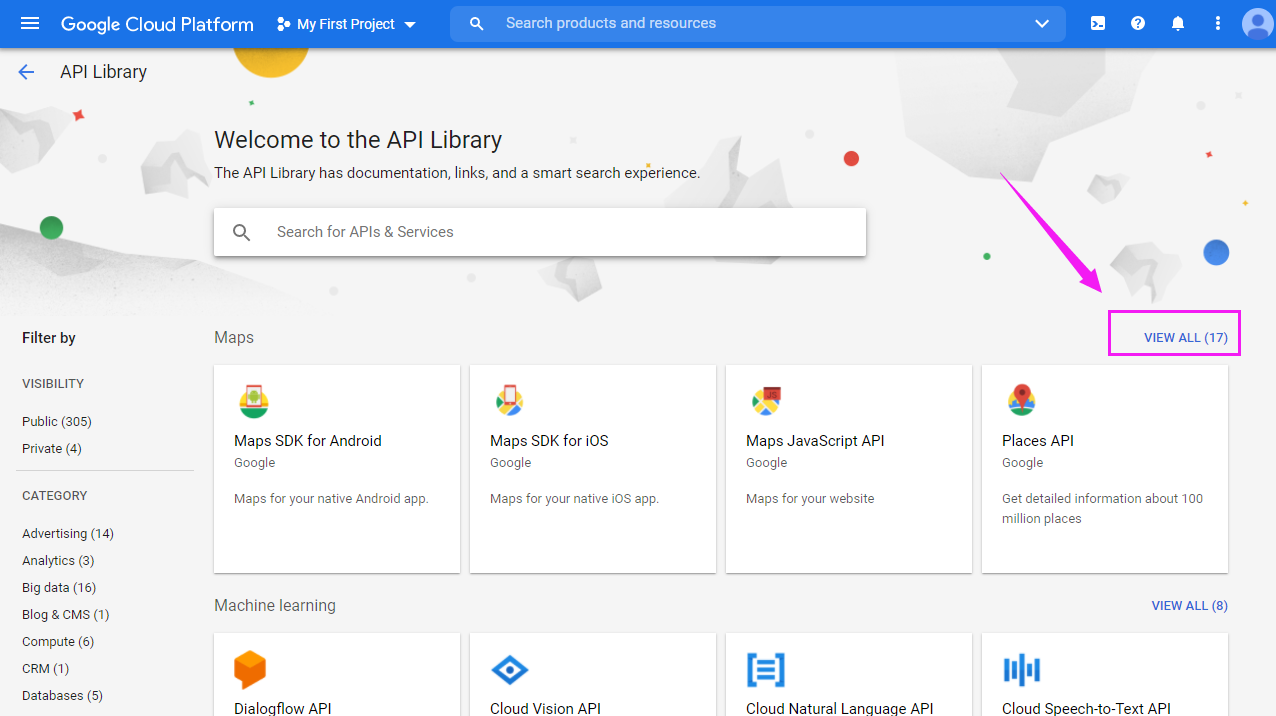Activate Cloud Shell from the top bar
The height and width of the screenshot is (716, 1276).
click(x=1098, y=23)
